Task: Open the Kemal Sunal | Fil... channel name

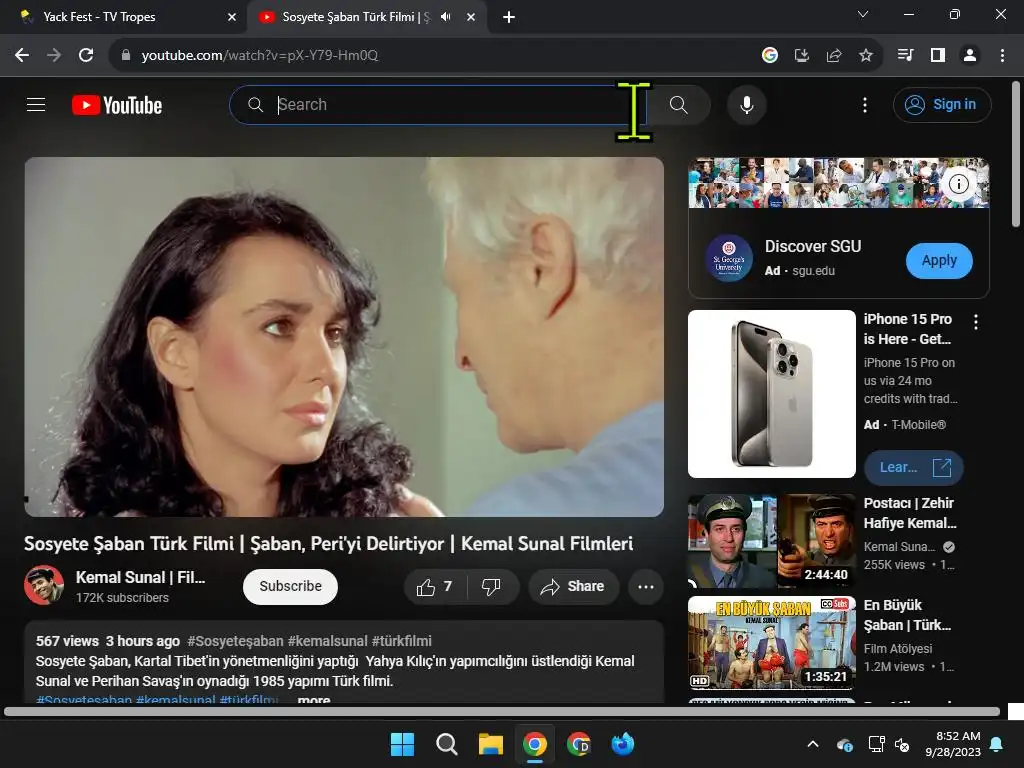Action: tap(140, 577)
